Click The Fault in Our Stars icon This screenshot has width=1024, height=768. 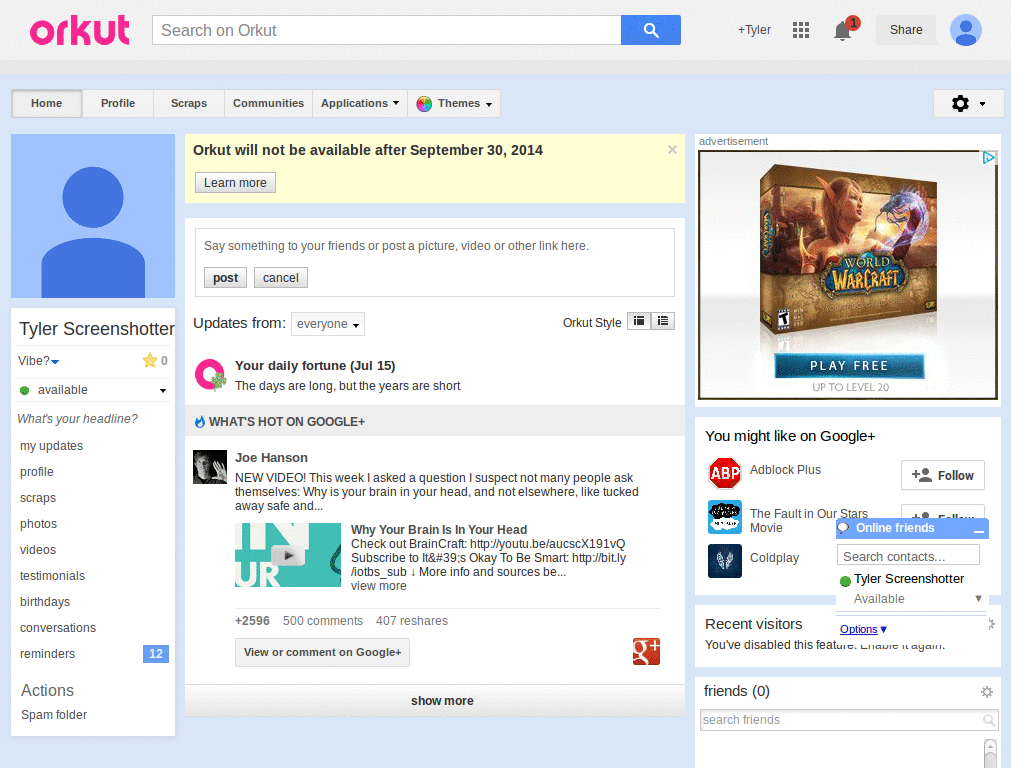pos(725,517)
